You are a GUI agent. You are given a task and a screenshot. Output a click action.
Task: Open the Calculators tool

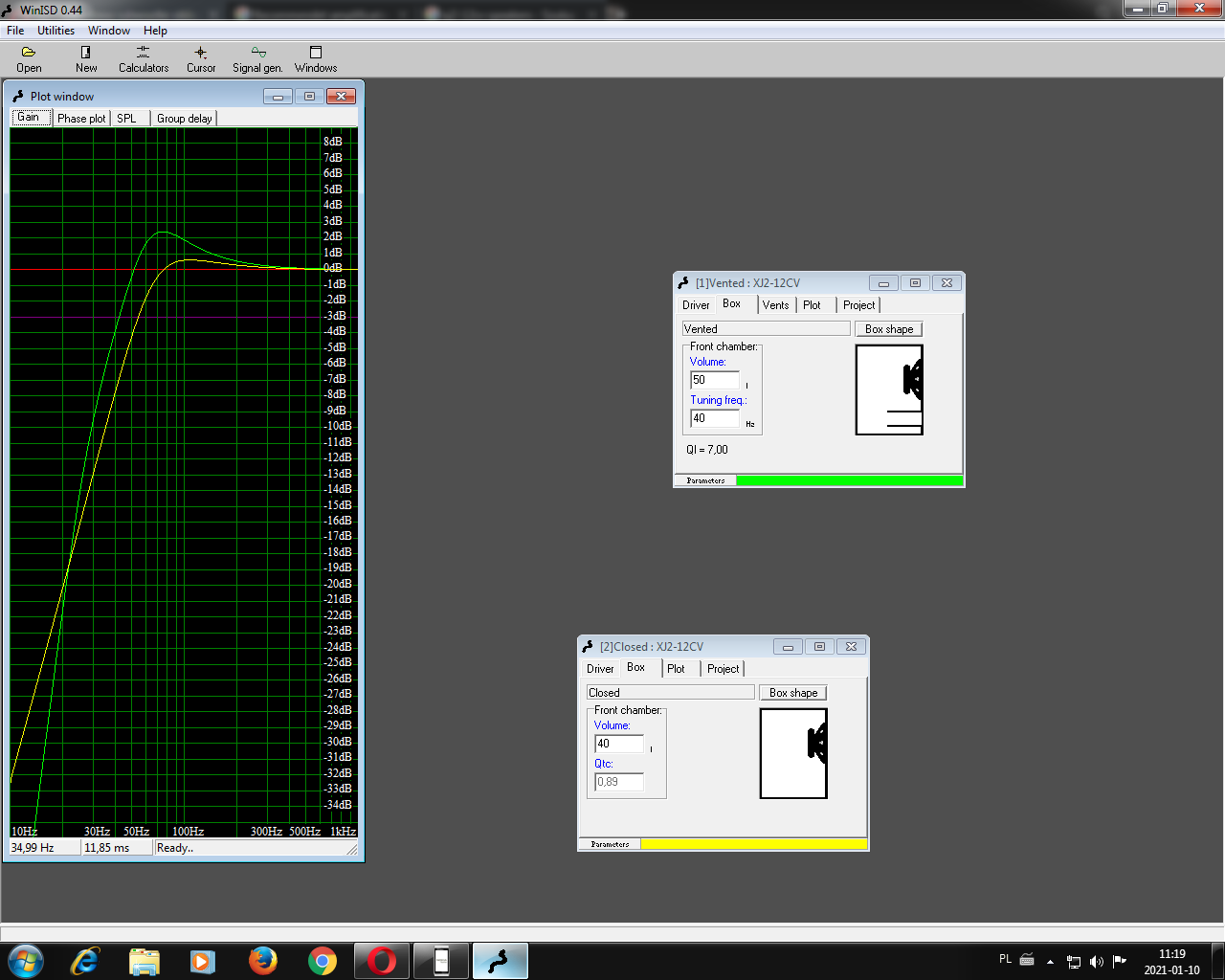point(144,58)
